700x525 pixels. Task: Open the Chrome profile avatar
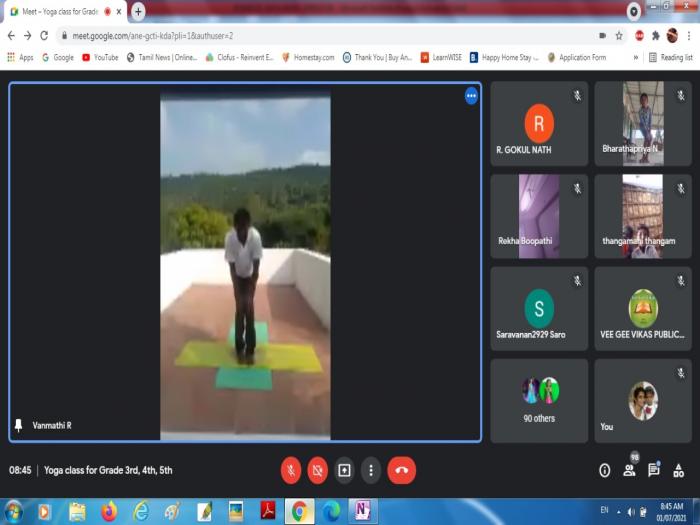(672, 36)
